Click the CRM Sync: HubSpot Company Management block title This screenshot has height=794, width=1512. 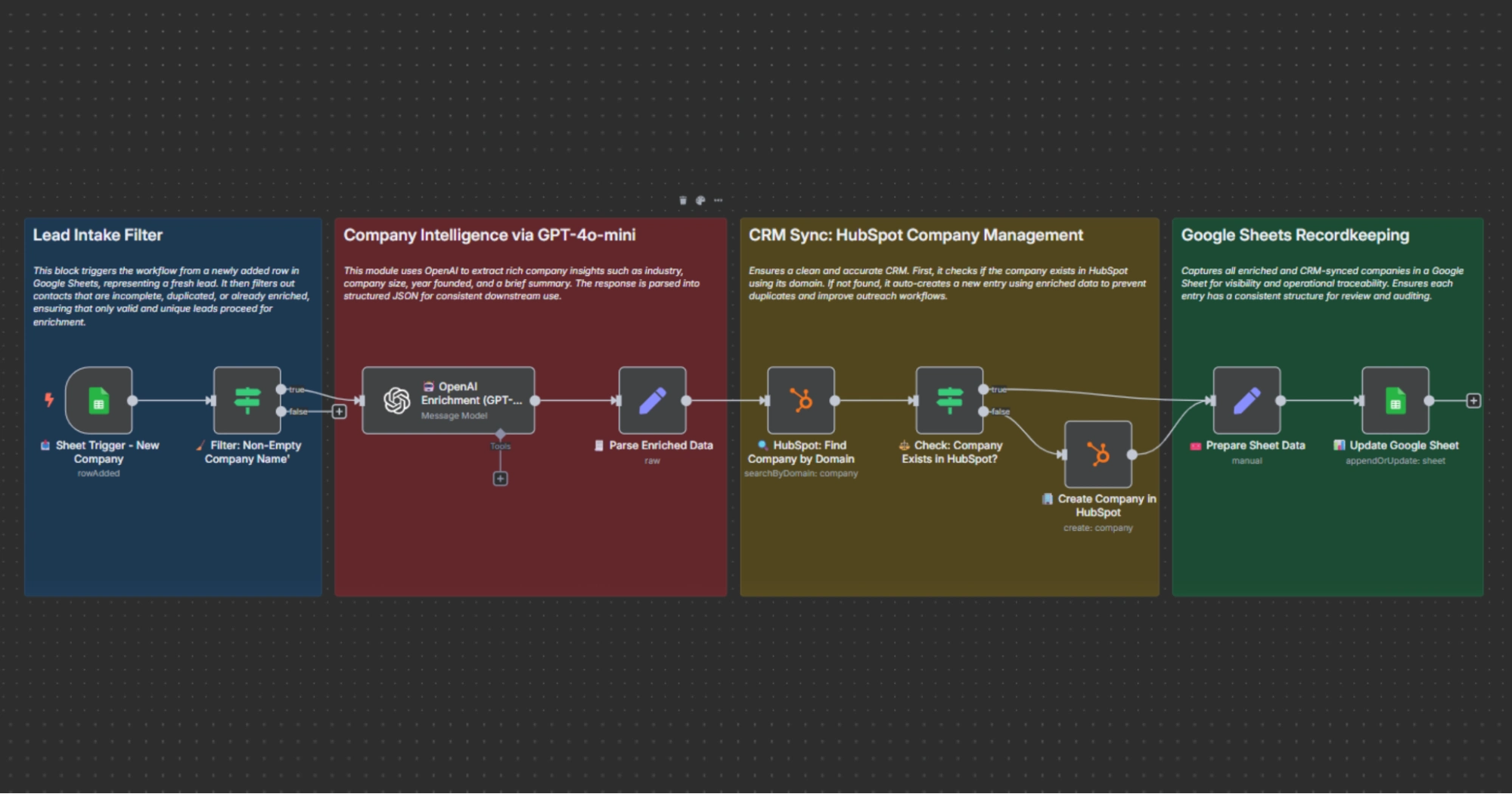[x=916, y=235]
